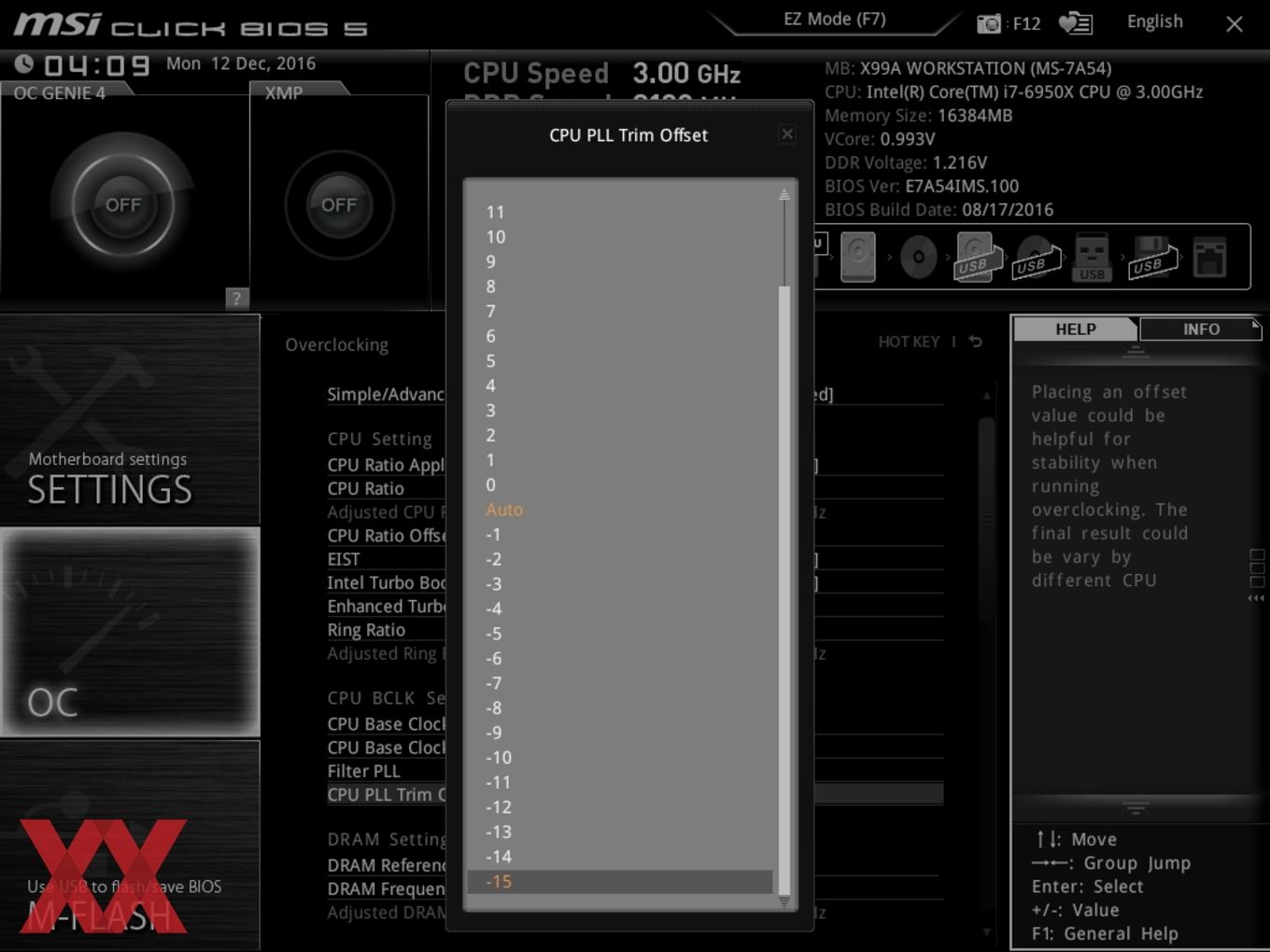
Task: Choose value -13 in the offset list
Action: tap(619, 832)
